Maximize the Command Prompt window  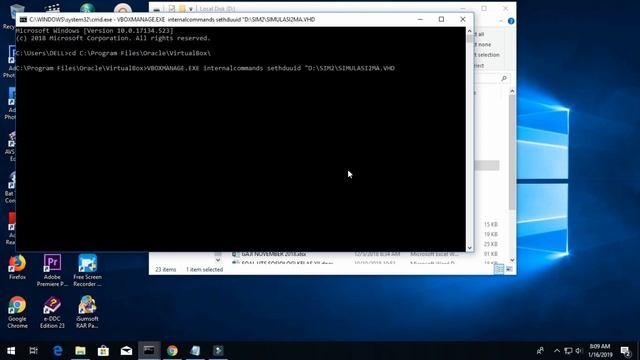point(441,19)
